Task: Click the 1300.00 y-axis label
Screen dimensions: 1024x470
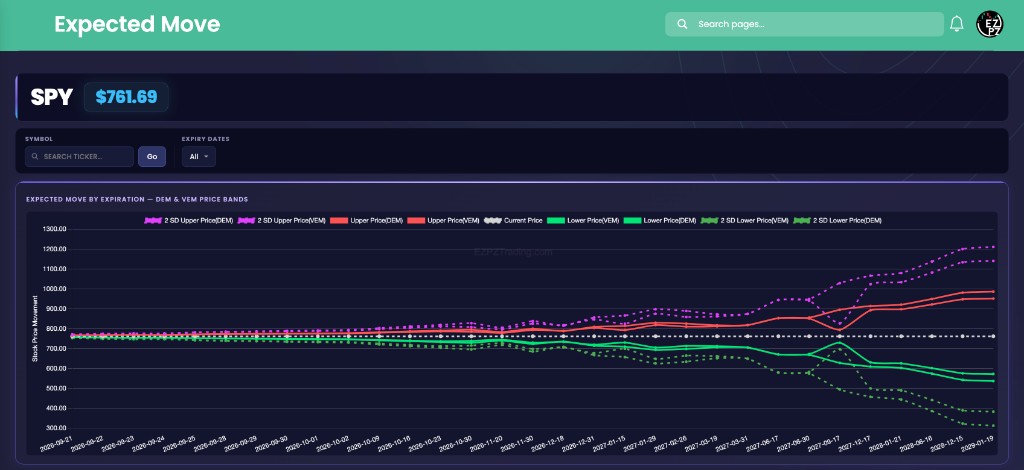Action: point(54,229)
